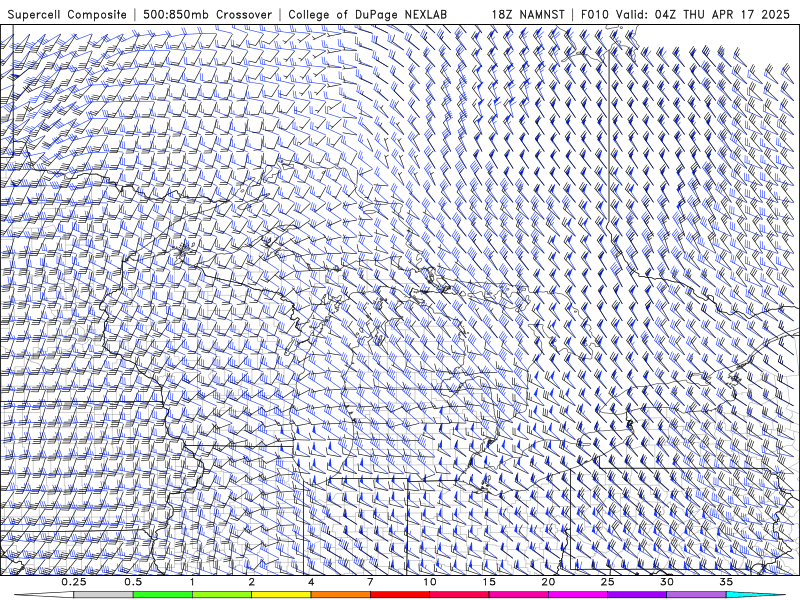Screen dimensions: 800x600
Task: Click 'College of DuPage NEXLAB' header text
Action: tap(367, 14)
